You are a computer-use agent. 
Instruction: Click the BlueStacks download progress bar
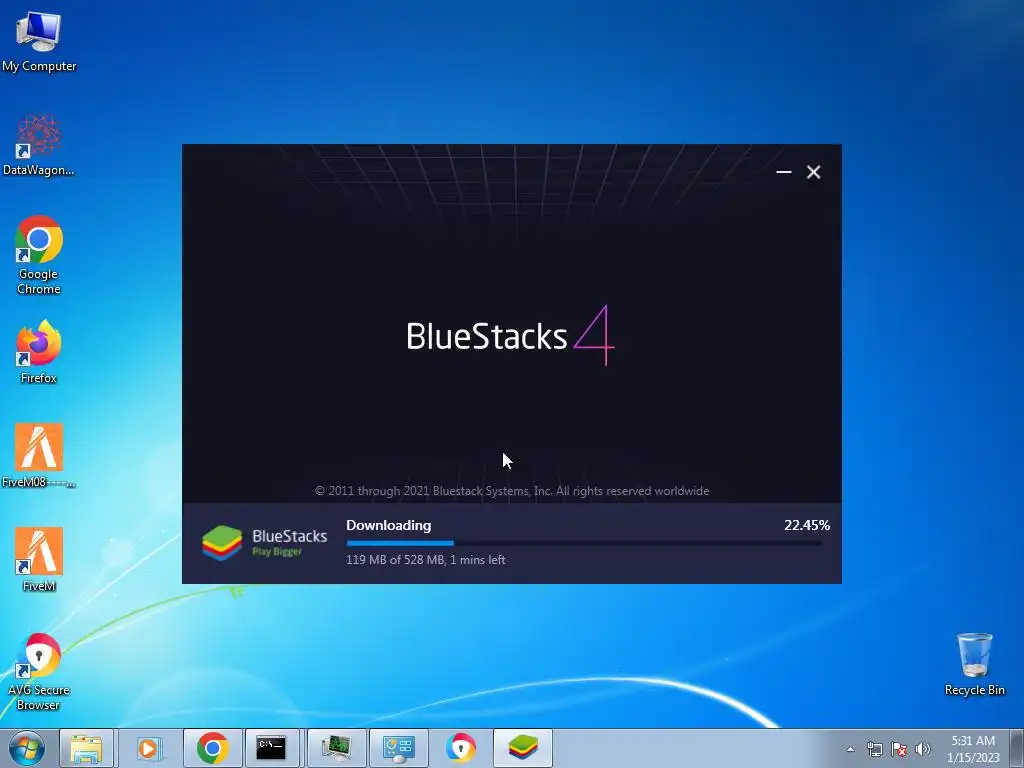pyautogui.click(x=584, y=543)
